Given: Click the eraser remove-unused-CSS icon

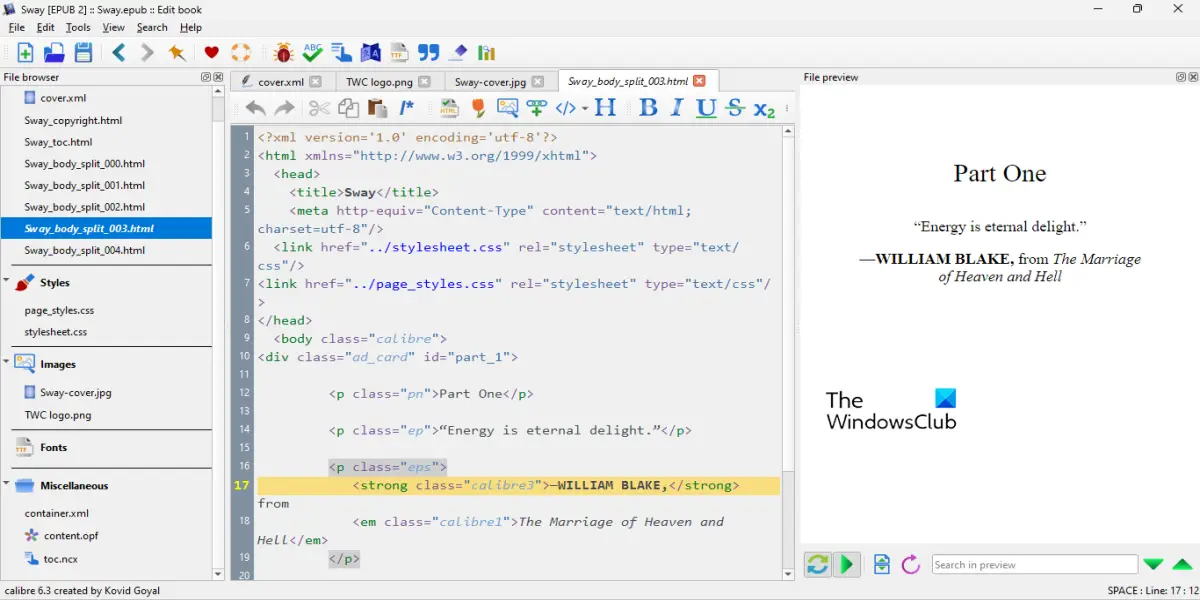Looking at the screenshot, I should [458, 53].
